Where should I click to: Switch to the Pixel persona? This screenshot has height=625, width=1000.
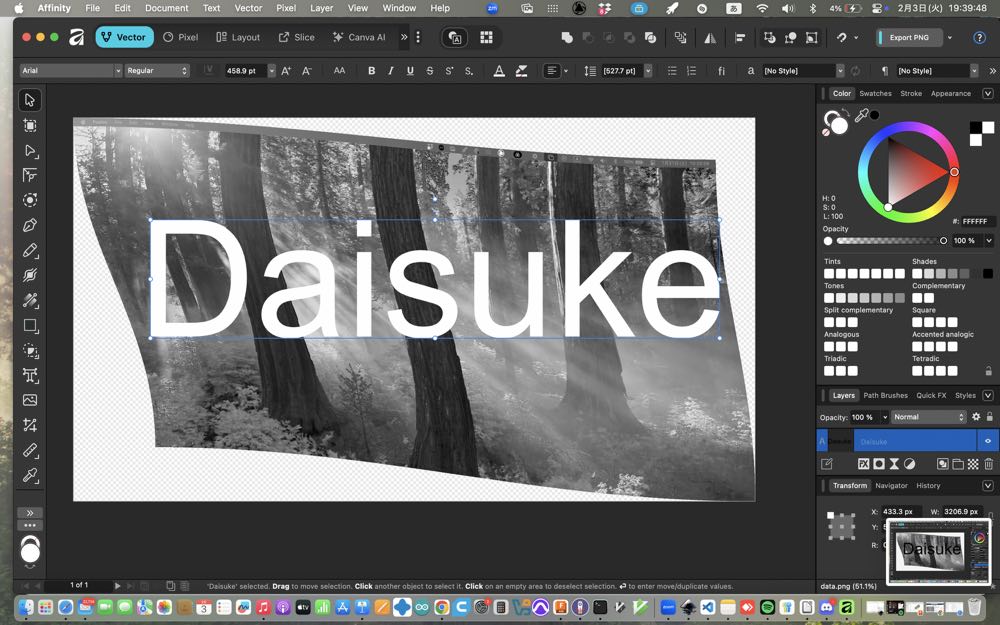[x=180, y=37]
